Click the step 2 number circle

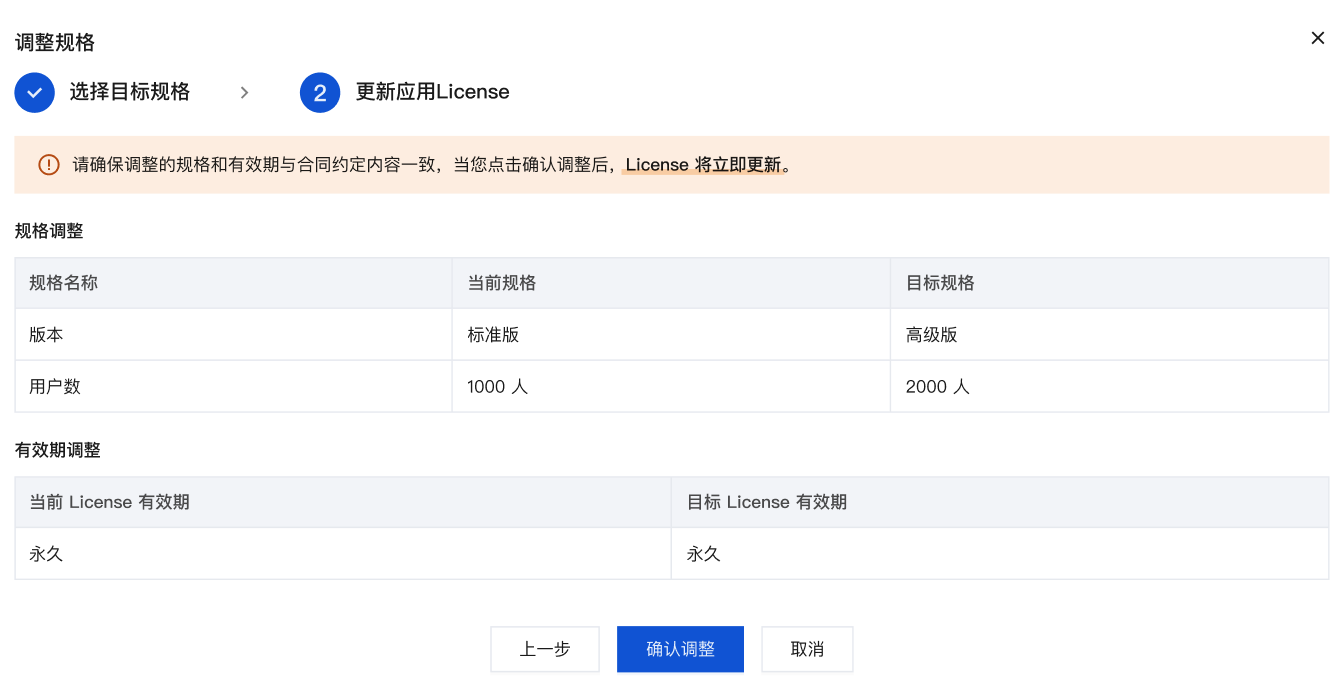click(320, 92)
